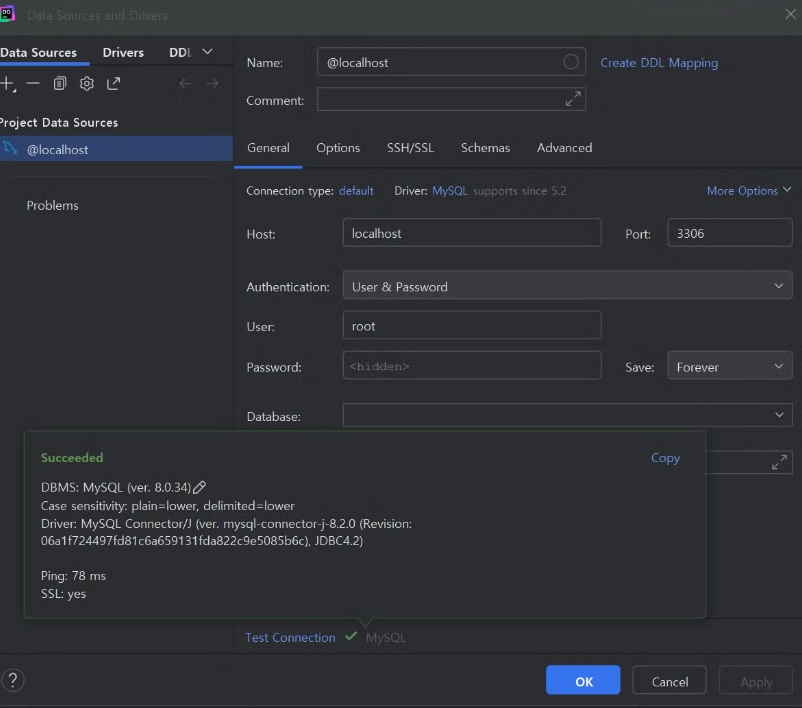
Task: Open the Authentication dropdown
Action: tap(567, 285)
